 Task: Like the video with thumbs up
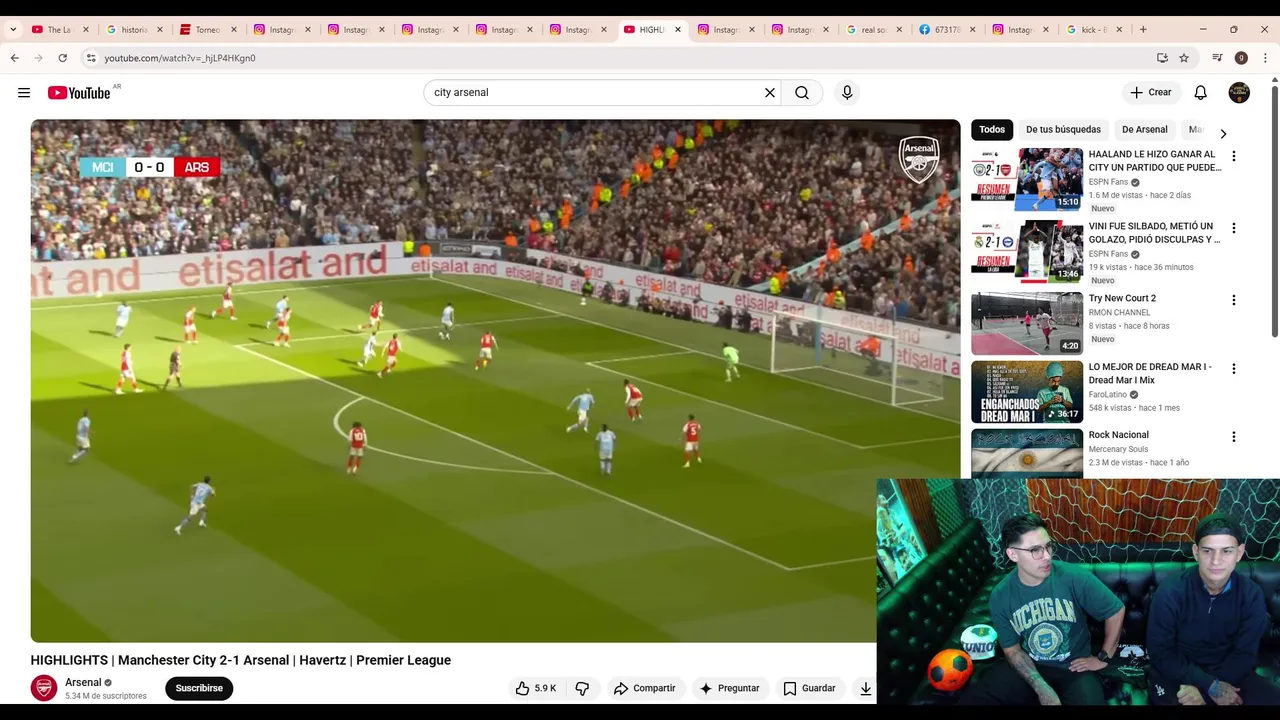(536, 688)
